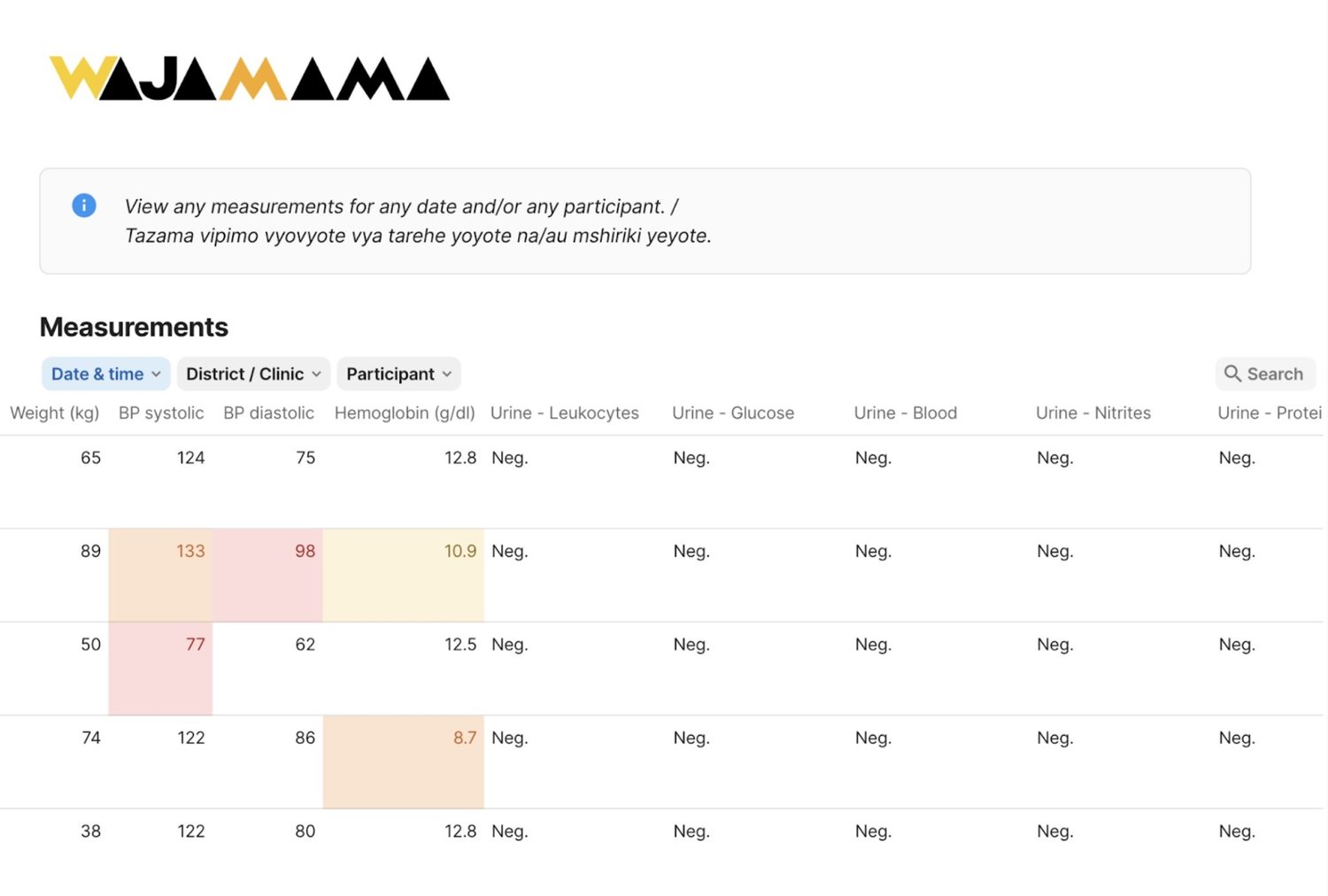This screenshot has height=896, width=1328.
Task: Click the Hemoglobin (g/dl) column header
Action: (x=405, y=413)
